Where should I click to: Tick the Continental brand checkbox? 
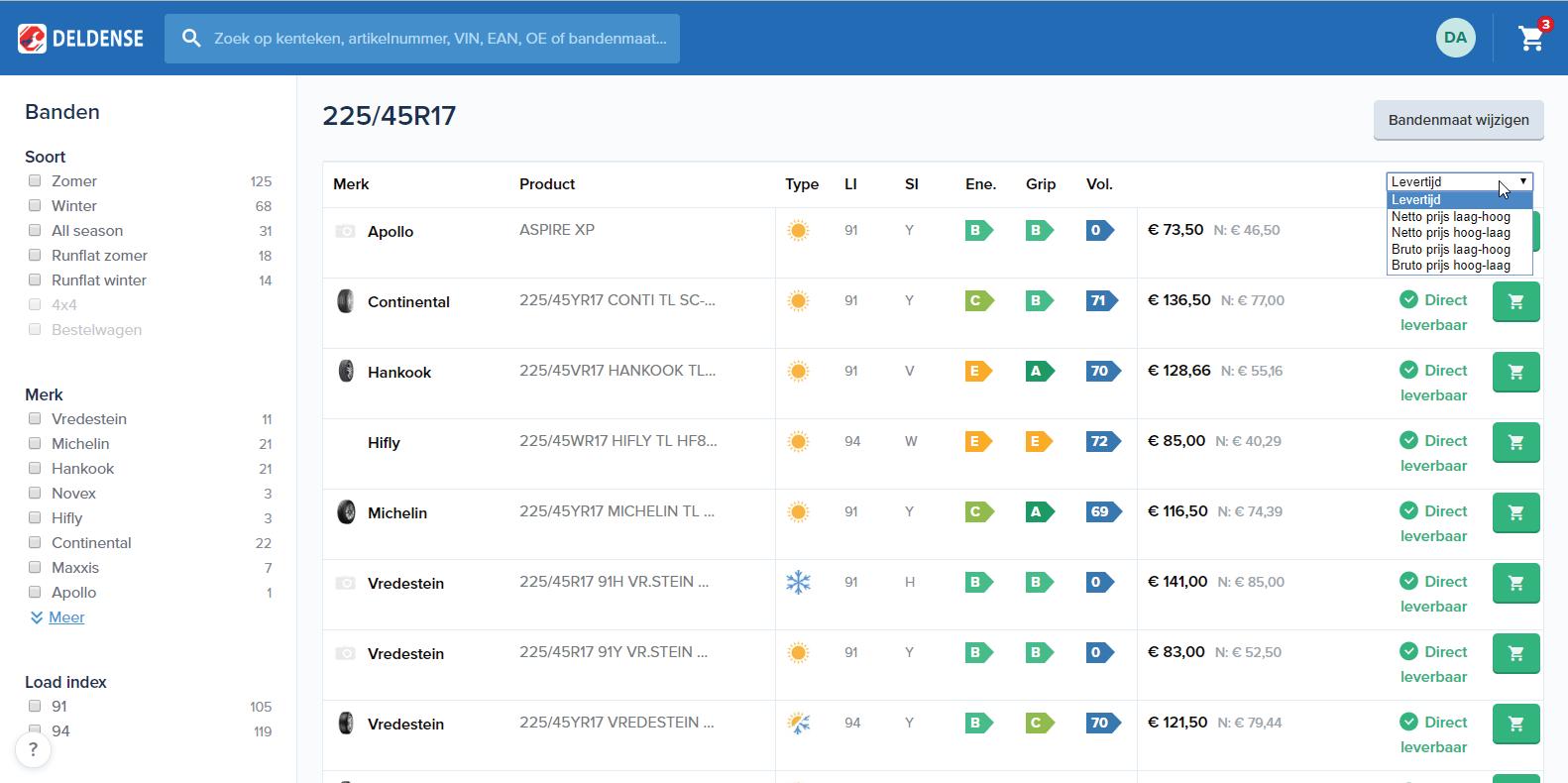(x=35, y=542)
